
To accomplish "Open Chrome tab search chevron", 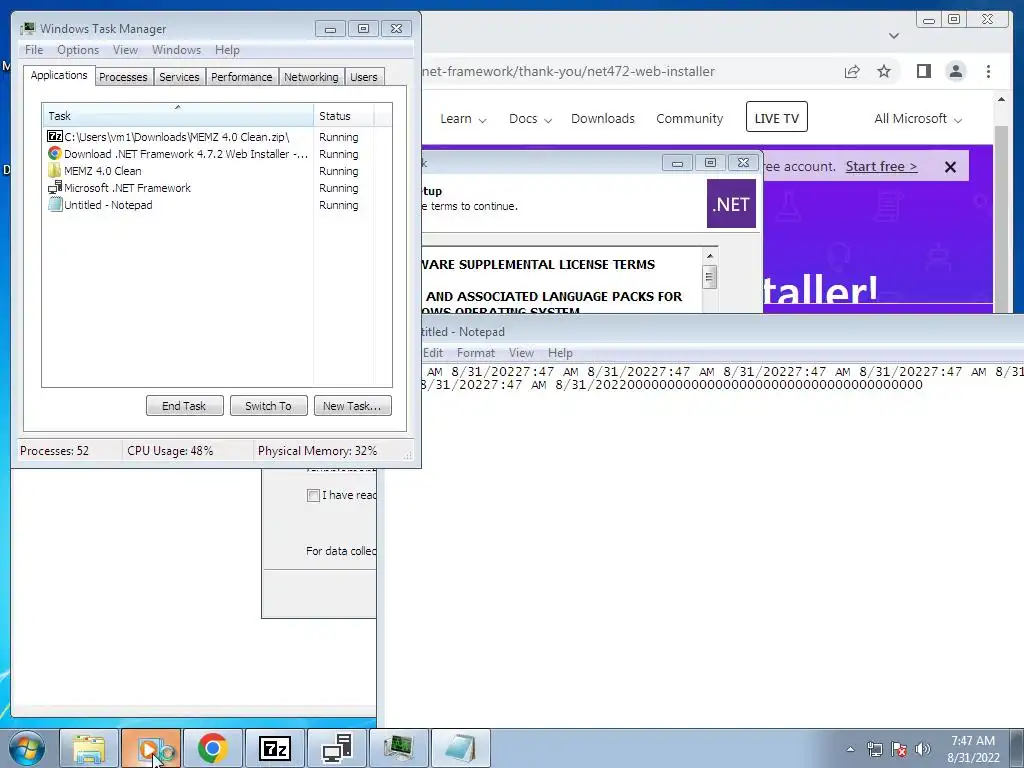I will [894, 35].
